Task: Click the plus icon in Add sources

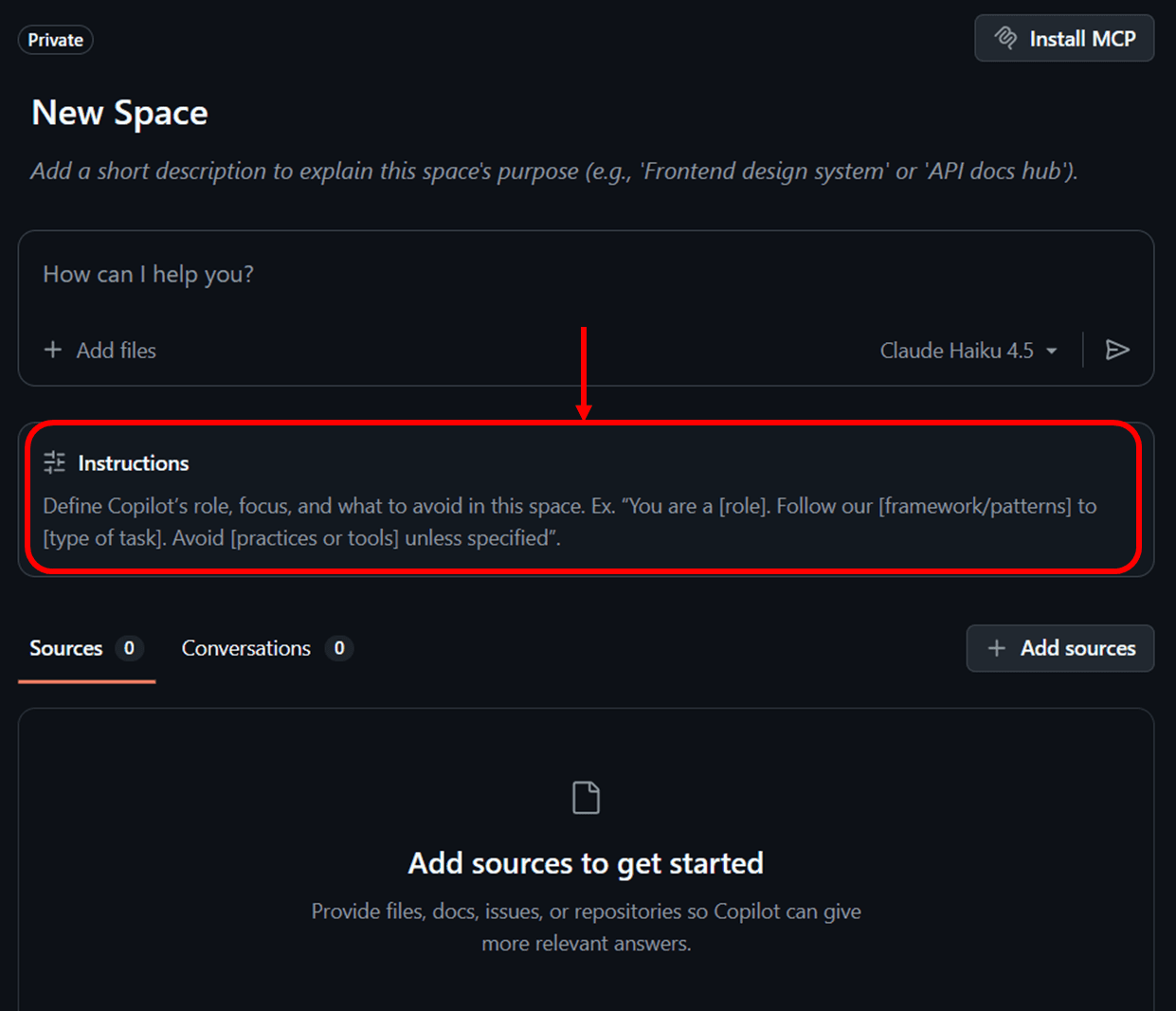Action: [x=996, y=648]
